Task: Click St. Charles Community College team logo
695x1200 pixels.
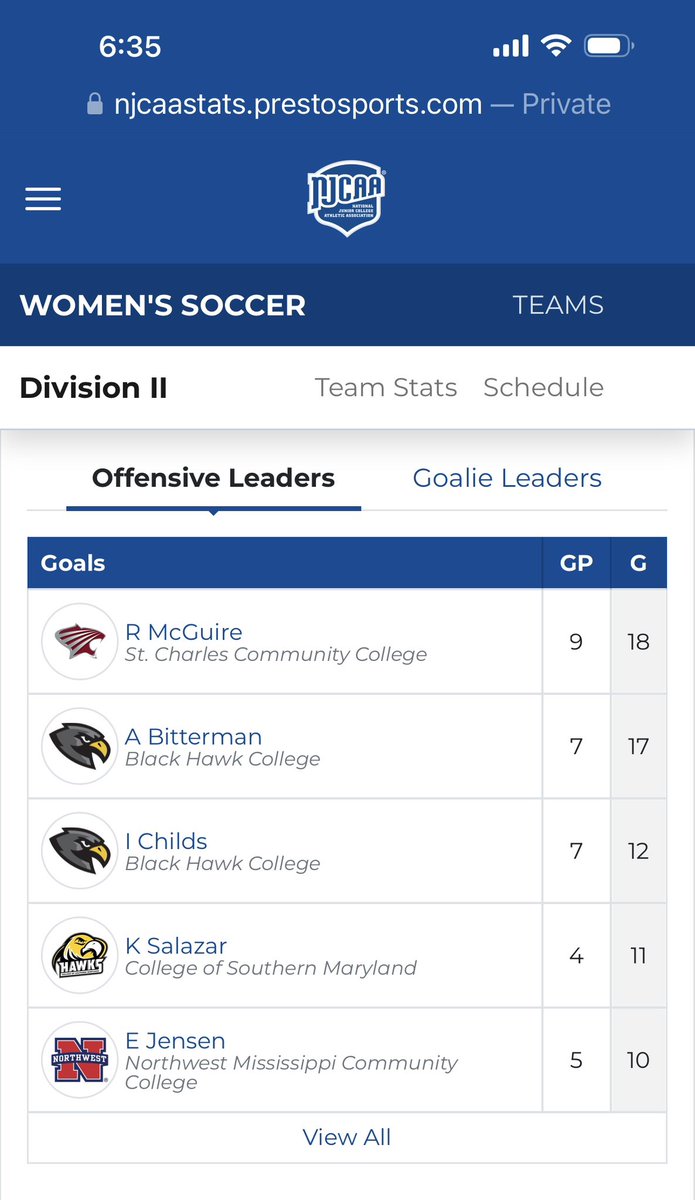Action: 80,642
